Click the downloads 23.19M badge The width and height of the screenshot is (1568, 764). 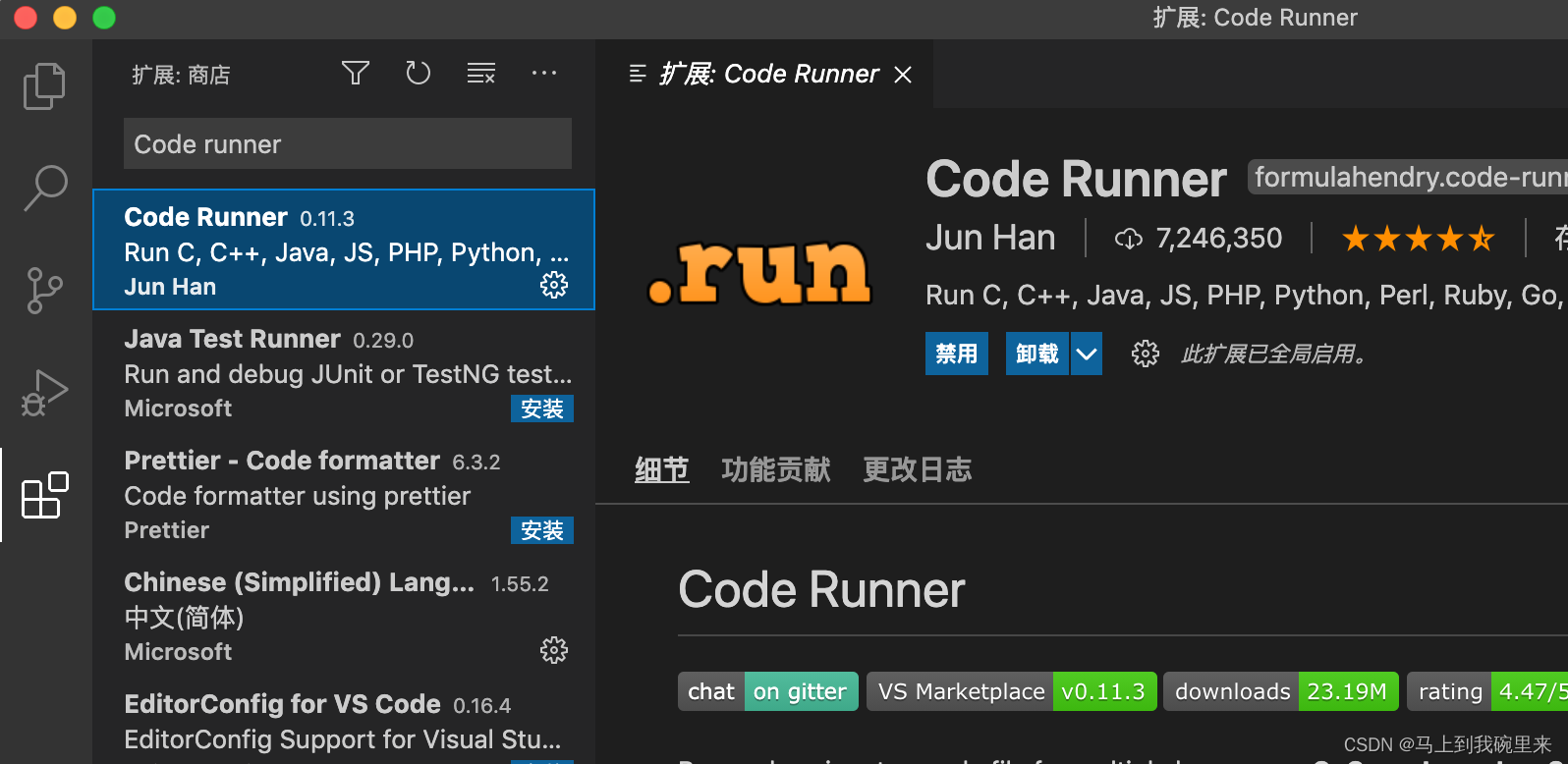tap(1281, 691)
